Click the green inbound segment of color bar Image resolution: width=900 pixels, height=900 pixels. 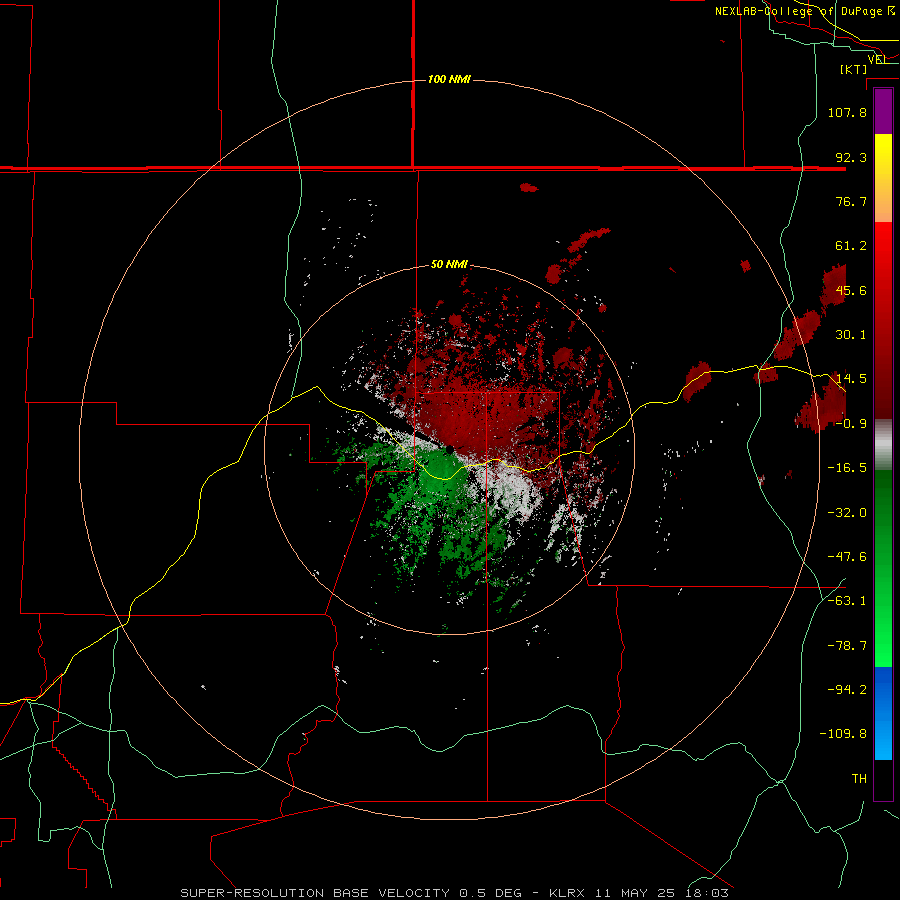[883, 568]
